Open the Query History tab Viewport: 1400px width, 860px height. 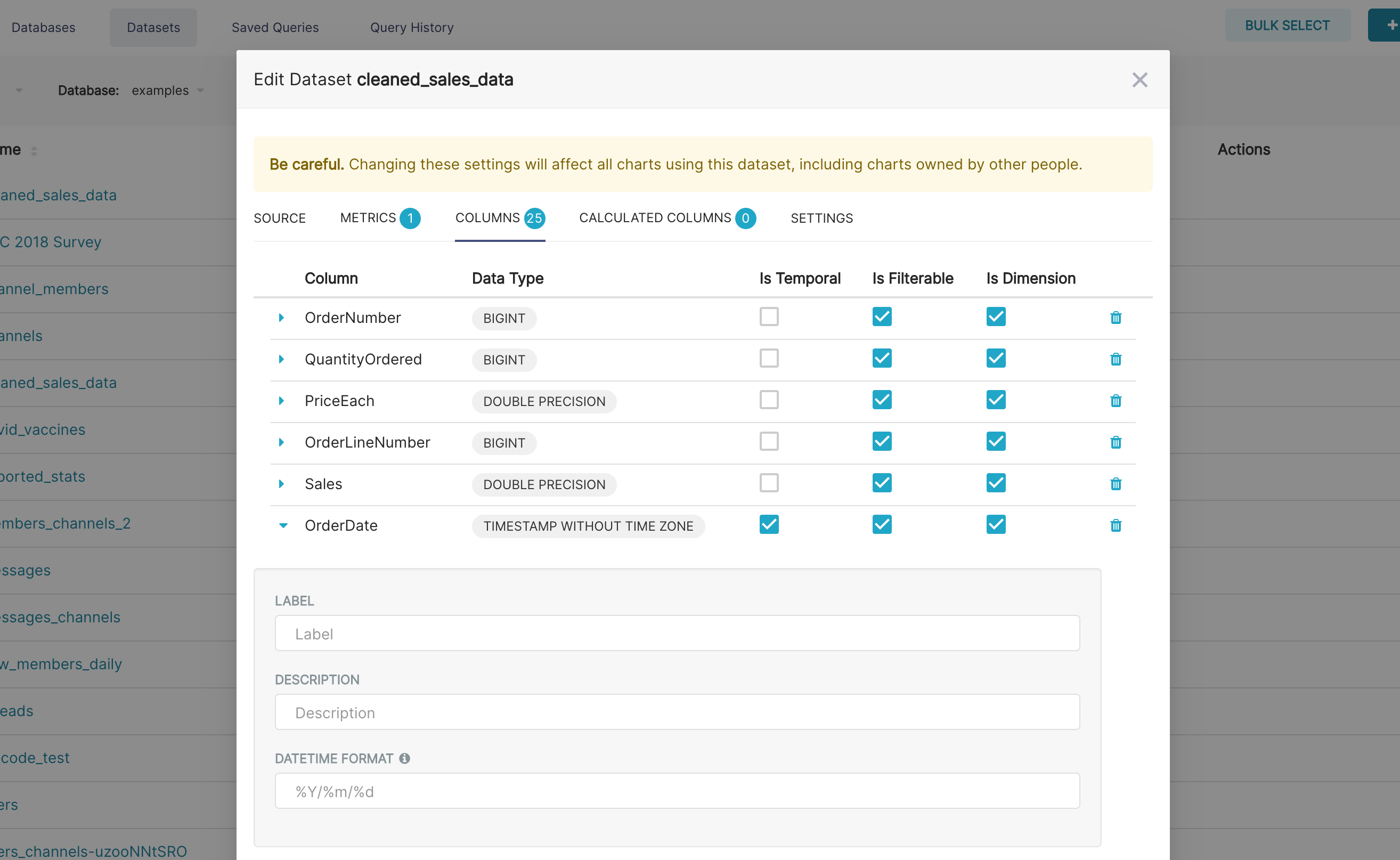pos(412,27)
